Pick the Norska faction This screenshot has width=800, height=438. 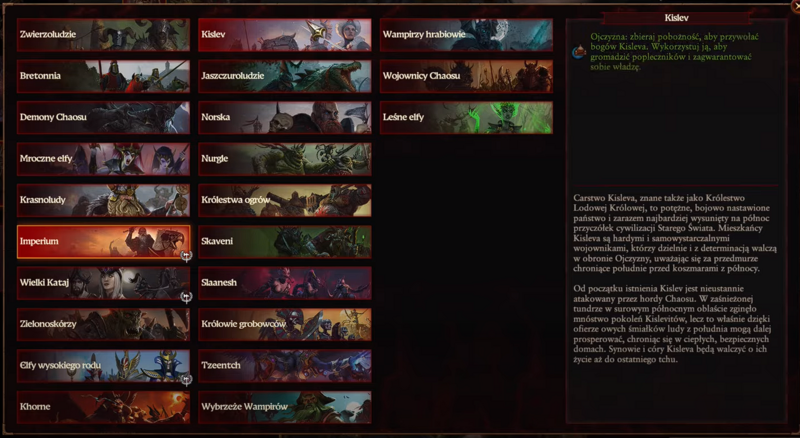[x=285, y=117]
